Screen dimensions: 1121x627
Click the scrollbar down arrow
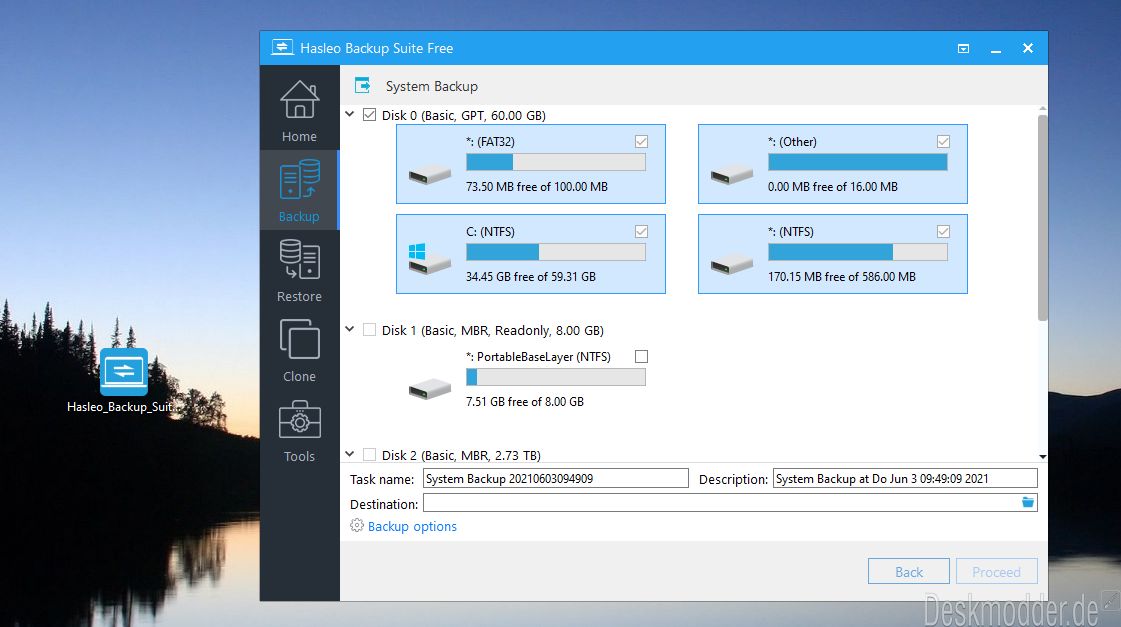point(1042,456)
